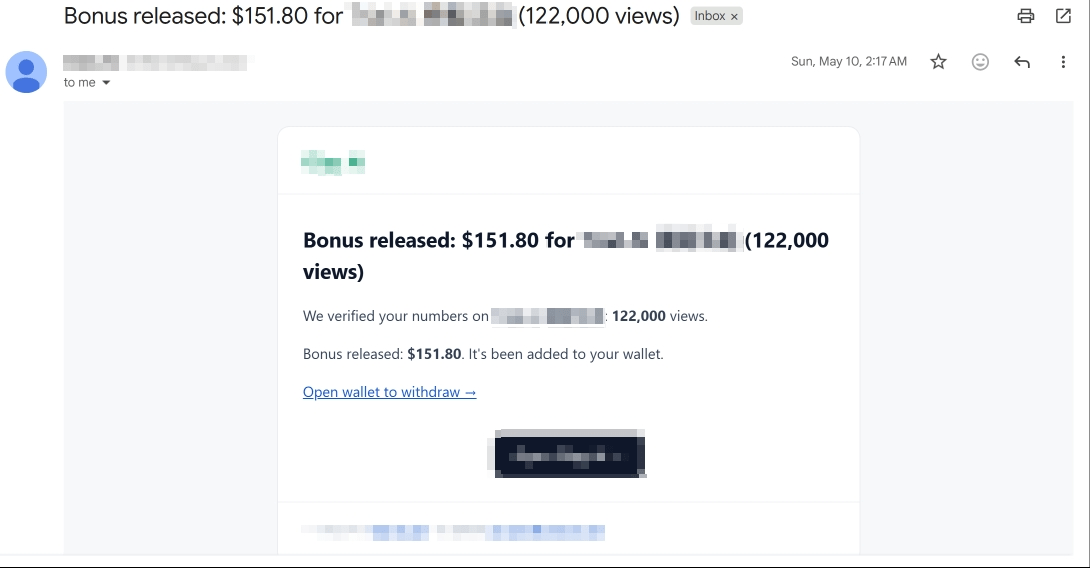Click the dark button below the wallet link
The image size is (1090, 568).
569,454
